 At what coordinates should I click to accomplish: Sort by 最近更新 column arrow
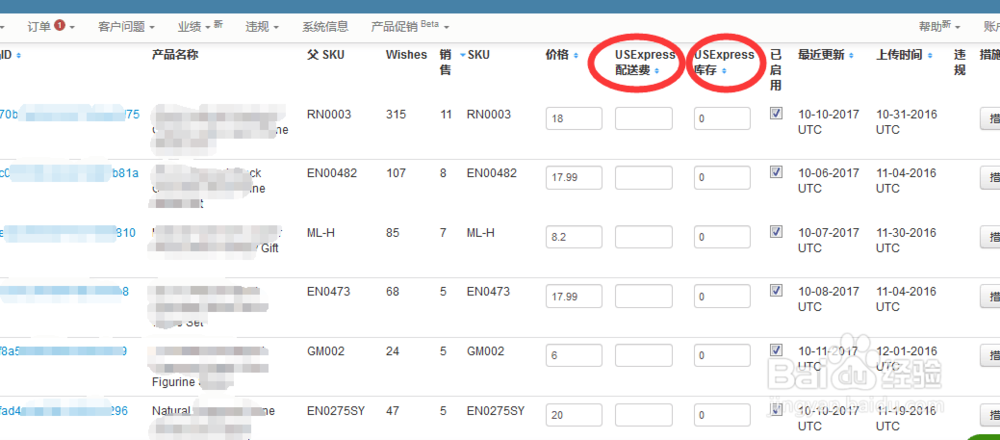coord(851,55)
